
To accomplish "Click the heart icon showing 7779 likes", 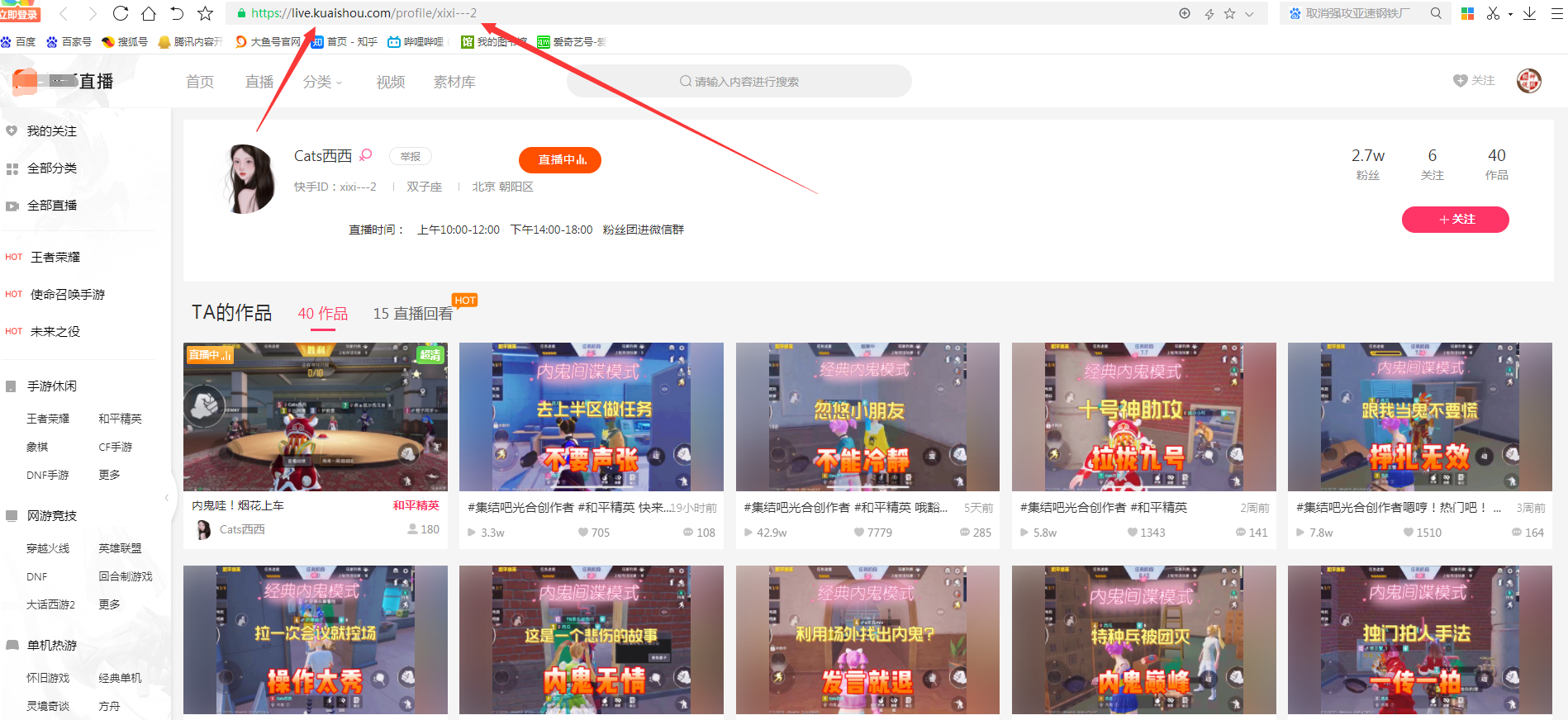I will pyautogui.click(x=860, y=533).
